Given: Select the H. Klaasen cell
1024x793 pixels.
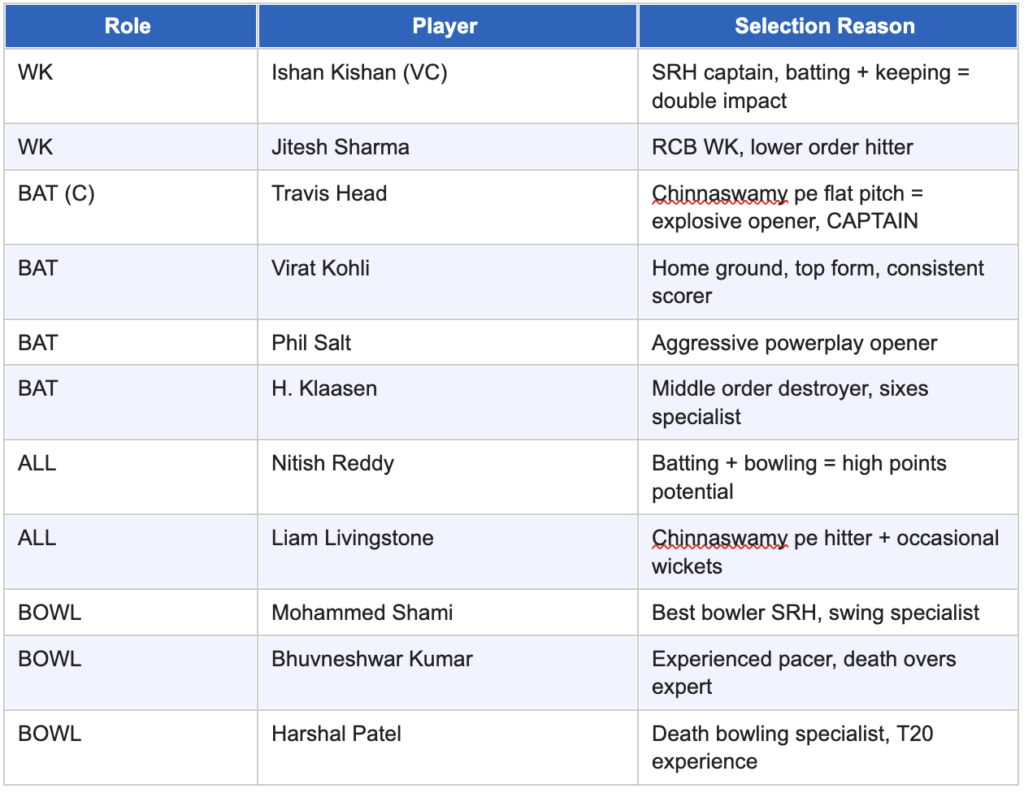Looking at the screenshot, I should click(447, 402).
